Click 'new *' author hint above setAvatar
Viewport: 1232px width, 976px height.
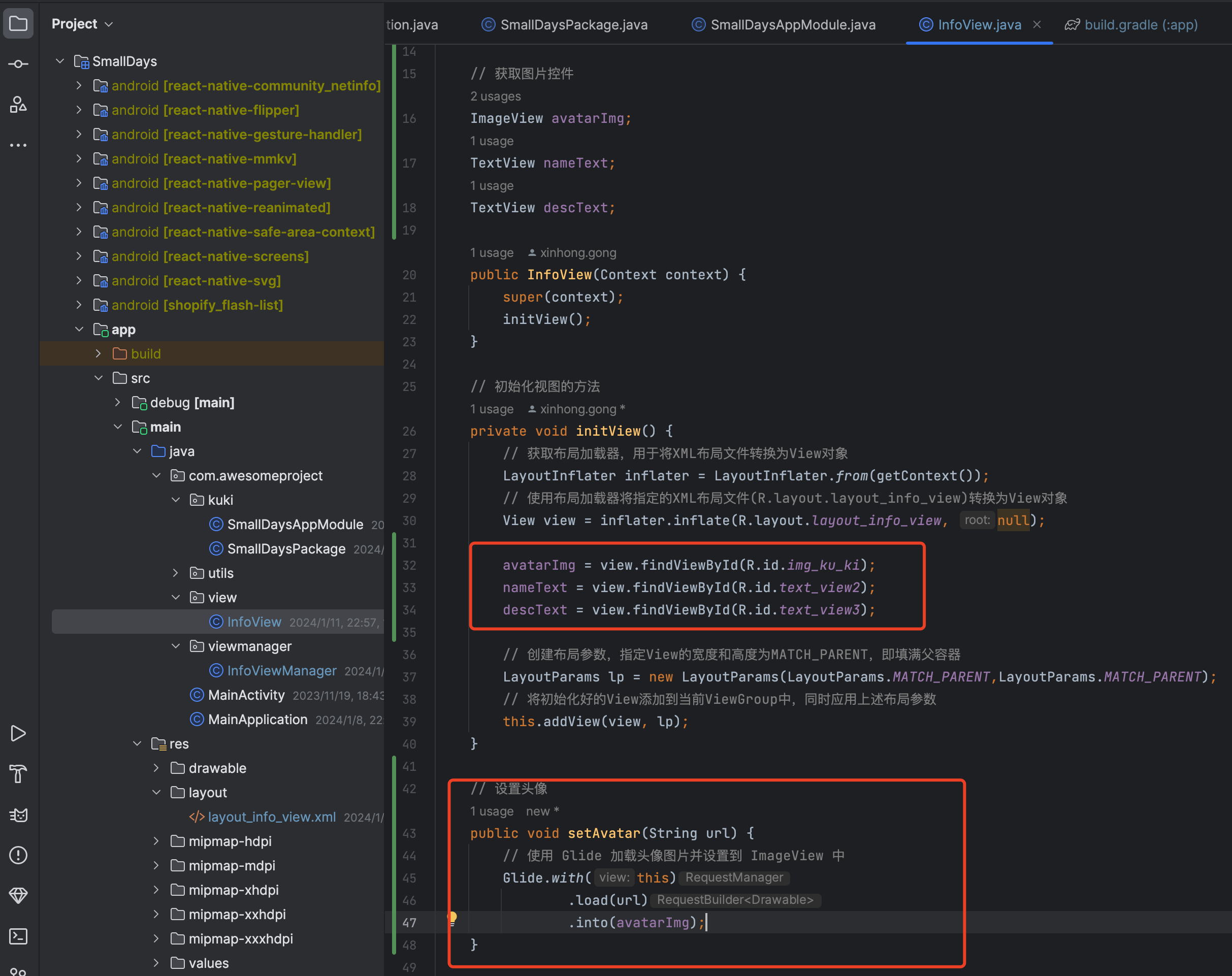click(542, 811)
